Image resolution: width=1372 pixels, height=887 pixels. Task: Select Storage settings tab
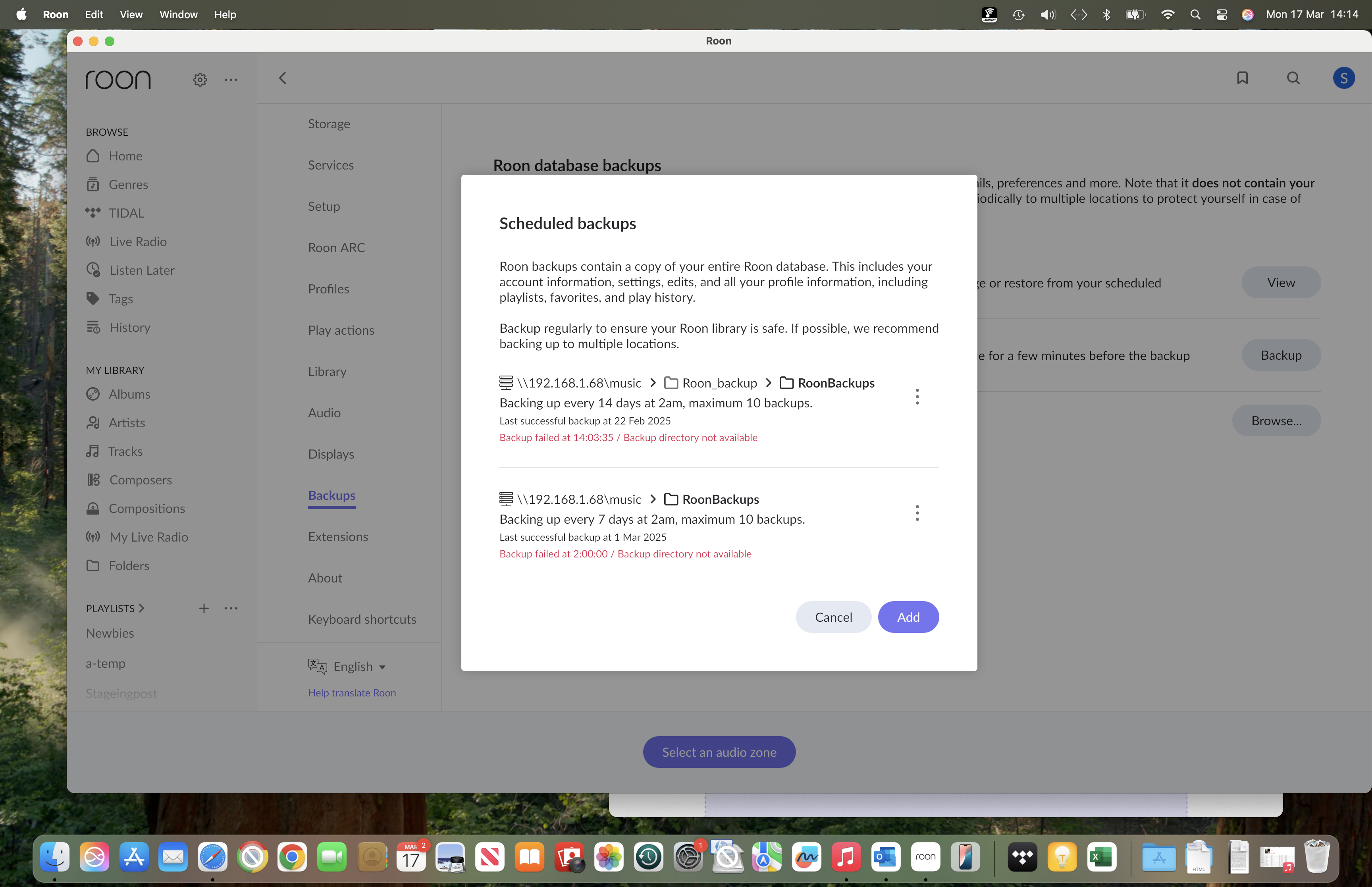pyautogui.click(x=329, y=124)
